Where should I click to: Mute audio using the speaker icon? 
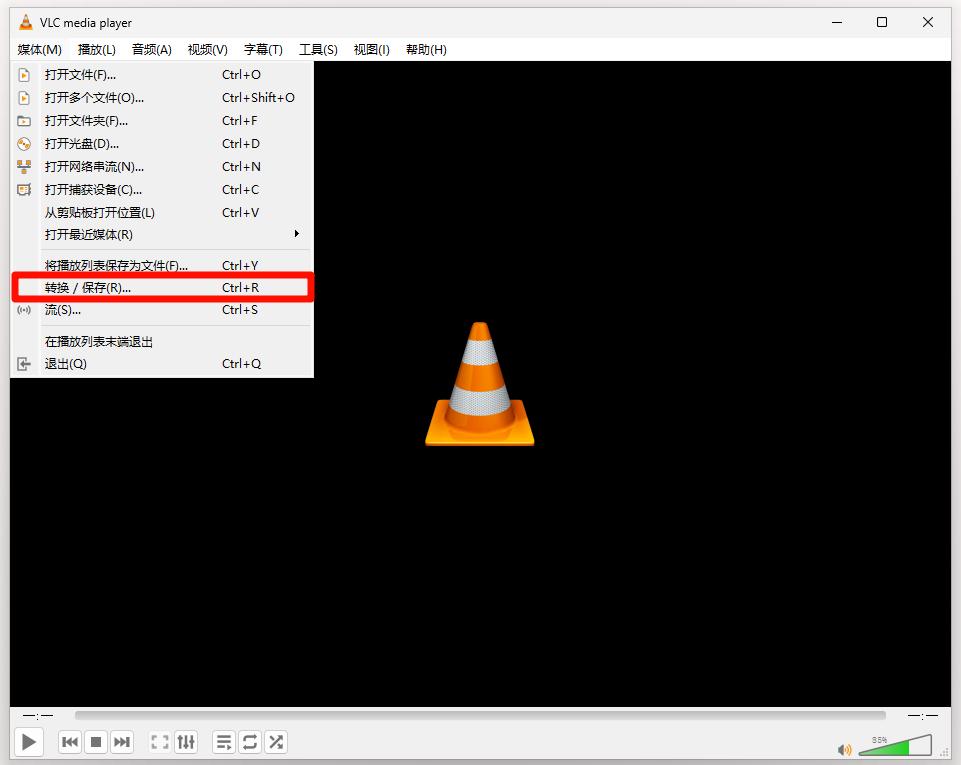click(845, 749)
